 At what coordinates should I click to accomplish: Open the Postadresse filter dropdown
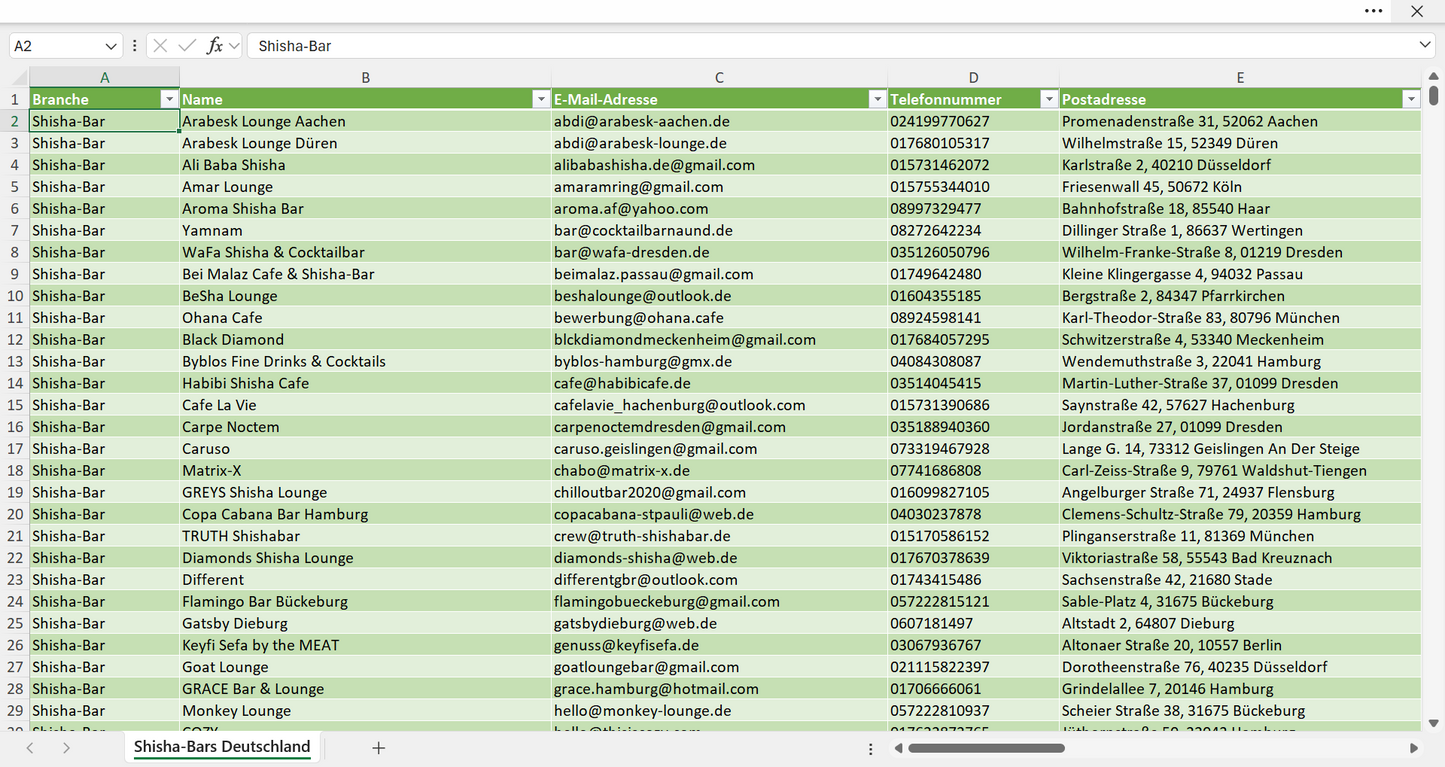tap(1411, 99)
